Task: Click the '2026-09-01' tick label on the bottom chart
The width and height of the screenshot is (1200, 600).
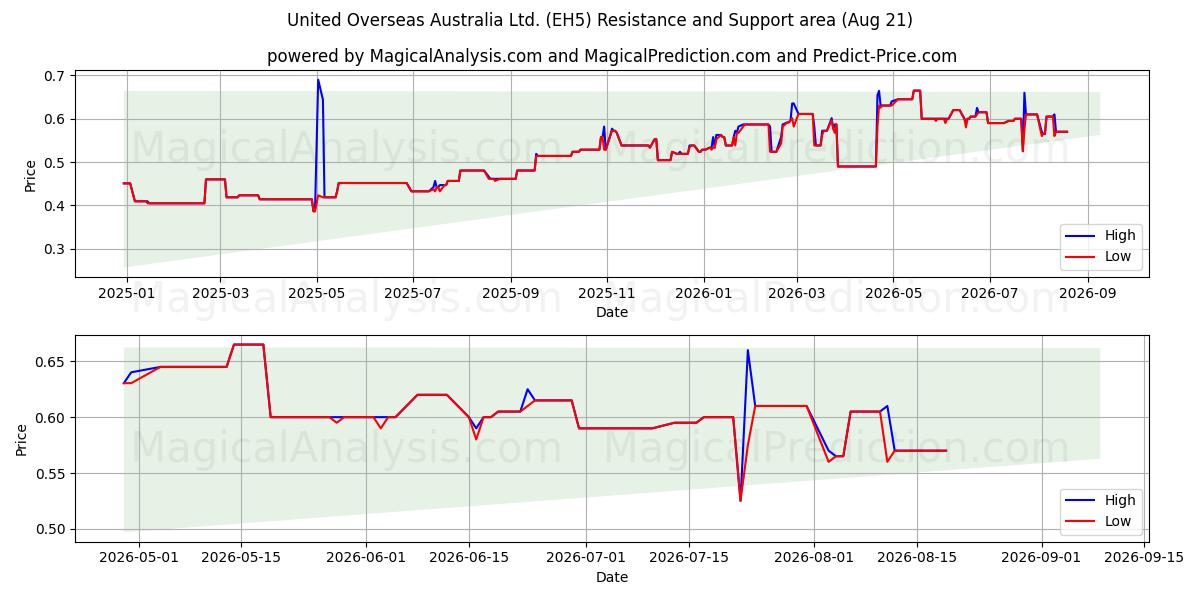Action: click(x=1042, y=559)
